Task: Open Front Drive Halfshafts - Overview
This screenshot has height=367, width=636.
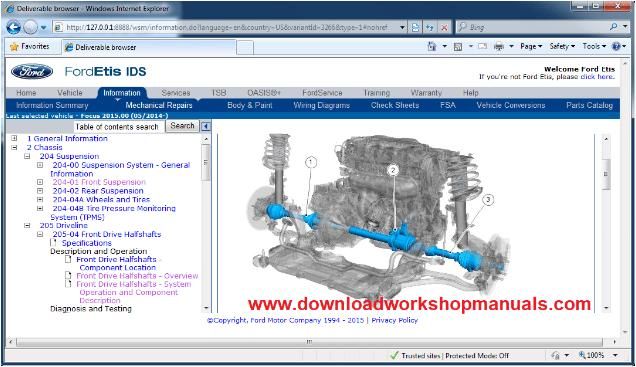Action: click(137, 276)
